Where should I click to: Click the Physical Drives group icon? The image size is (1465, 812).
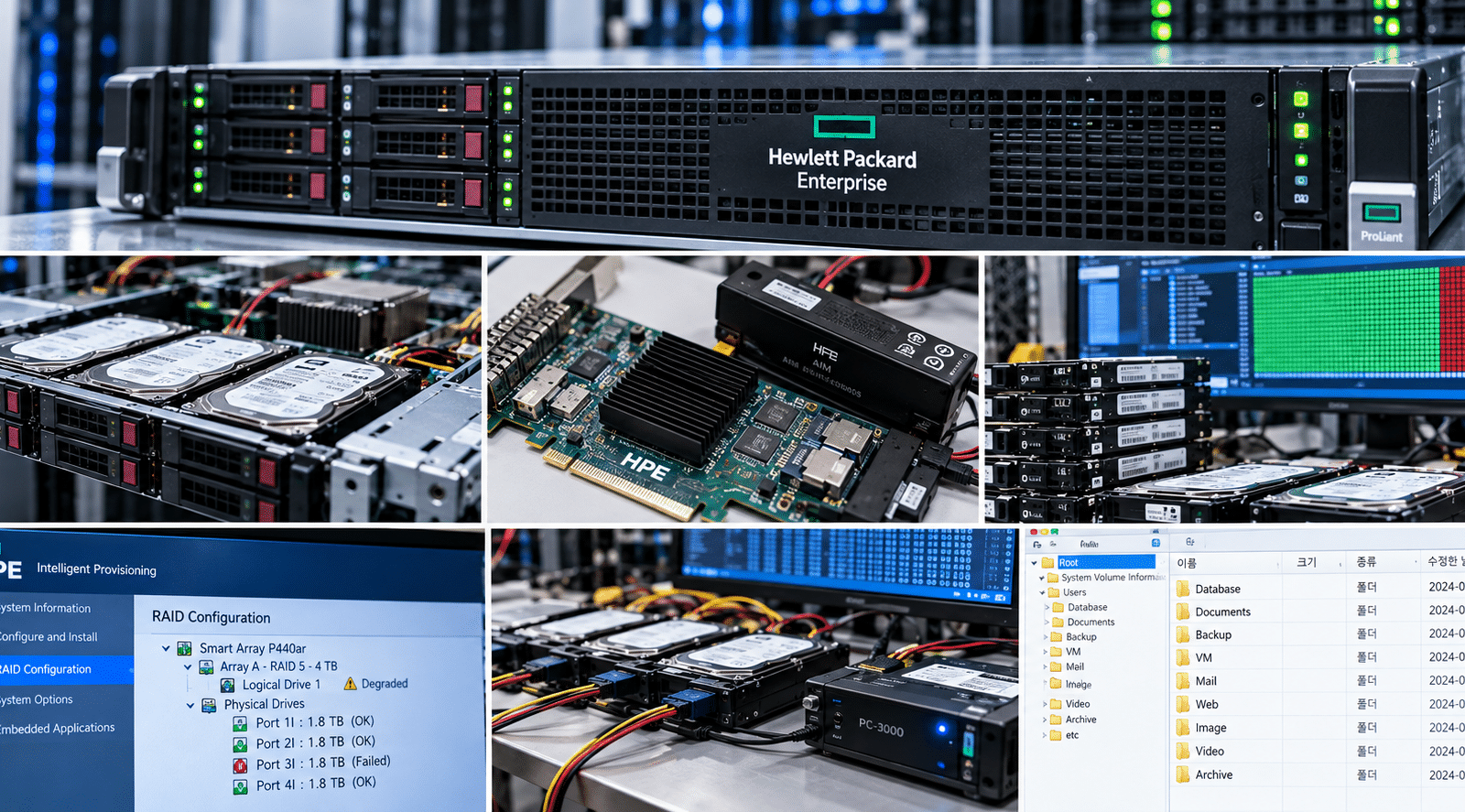click(209, 705)
